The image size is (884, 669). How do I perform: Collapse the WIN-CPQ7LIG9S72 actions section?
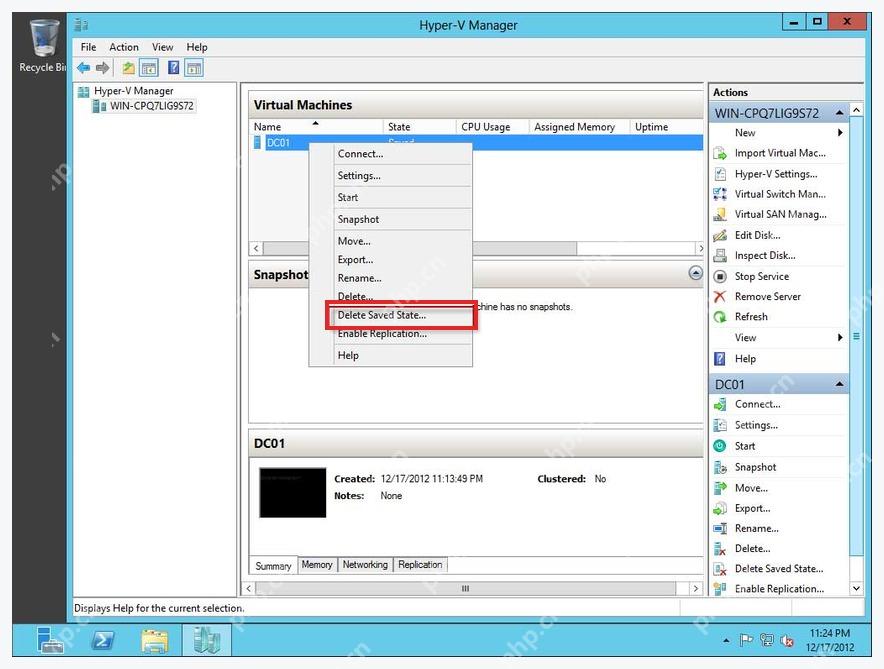[x=839, y=113]
